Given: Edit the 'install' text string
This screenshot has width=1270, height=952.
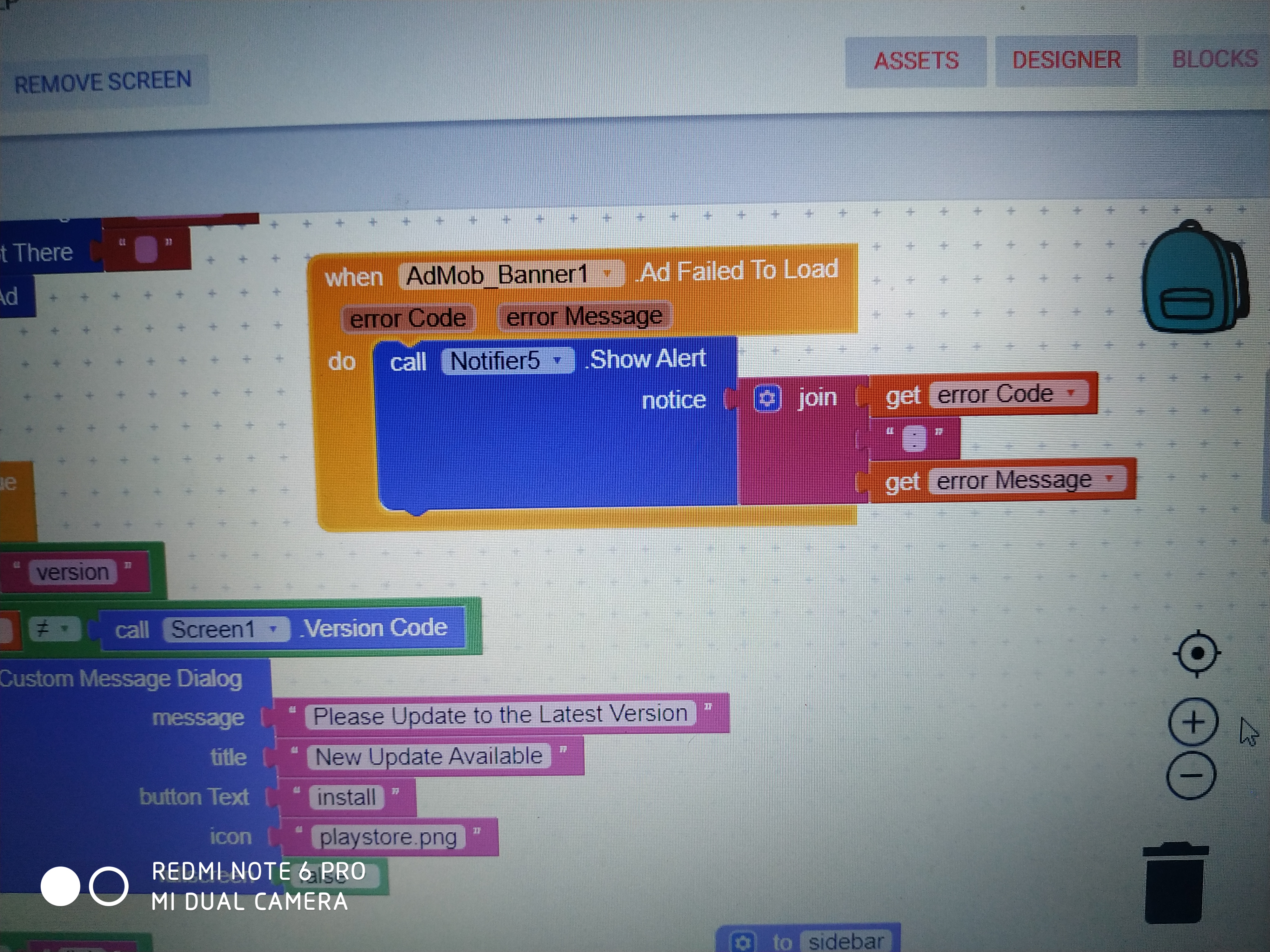Looking at the screenshot, I should [x=346, y=797].
